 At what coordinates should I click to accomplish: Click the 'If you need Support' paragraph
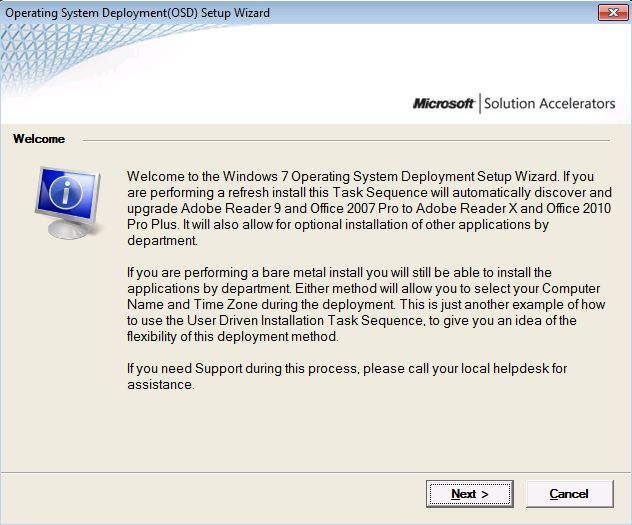coord(347,376)
